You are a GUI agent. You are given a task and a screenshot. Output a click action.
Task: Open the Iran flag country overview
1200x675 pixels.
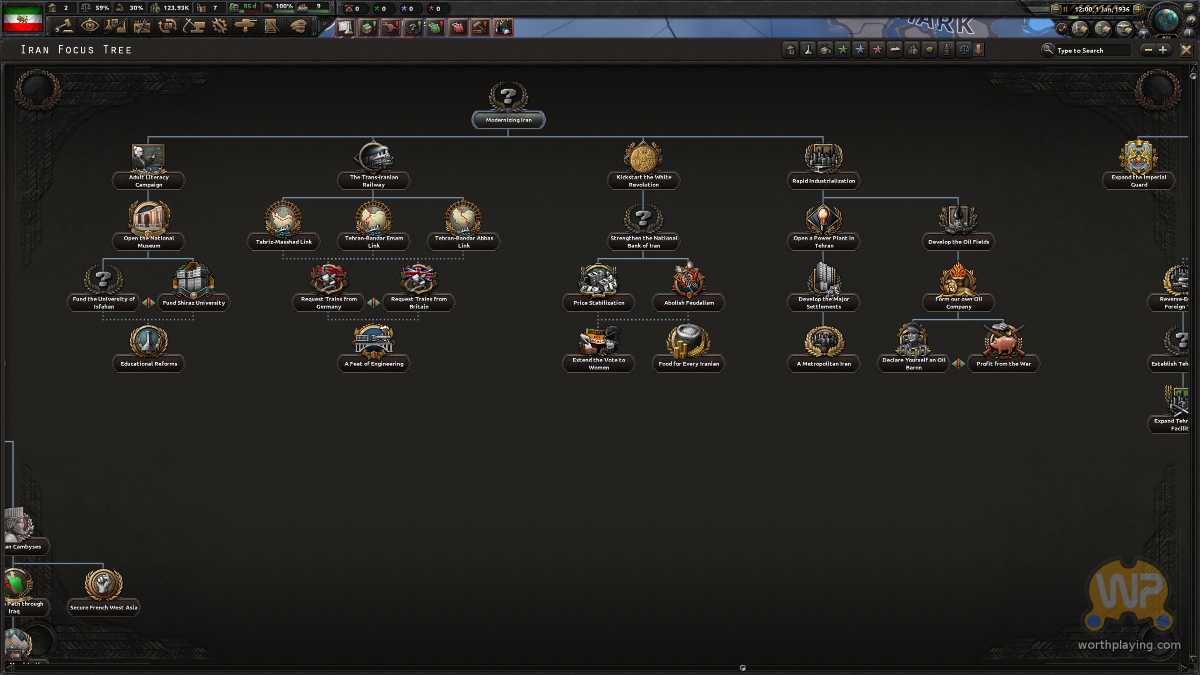click(23, 19)
